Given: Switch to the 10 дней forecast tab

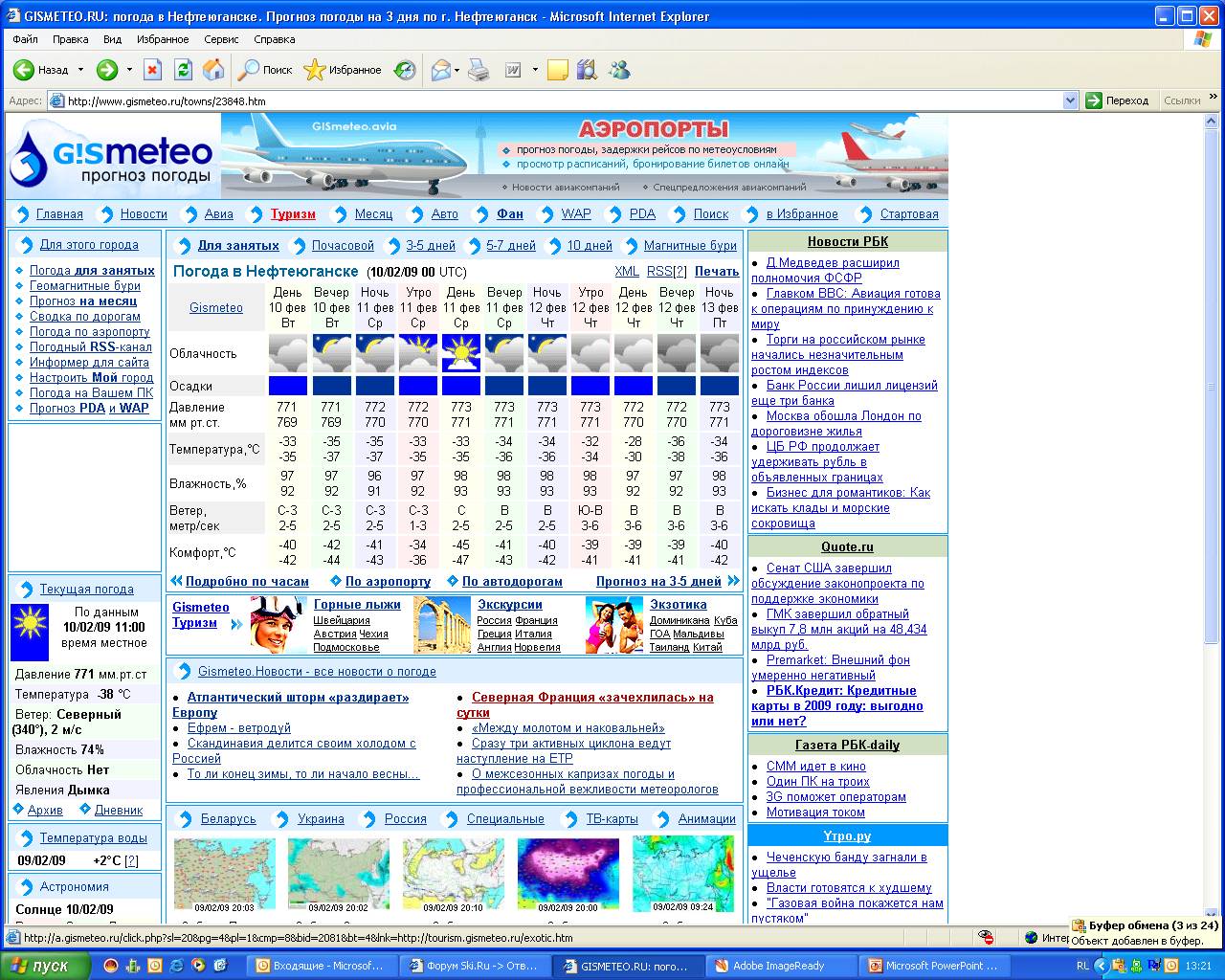Looking at the screenshot, I should pos(590,245).
